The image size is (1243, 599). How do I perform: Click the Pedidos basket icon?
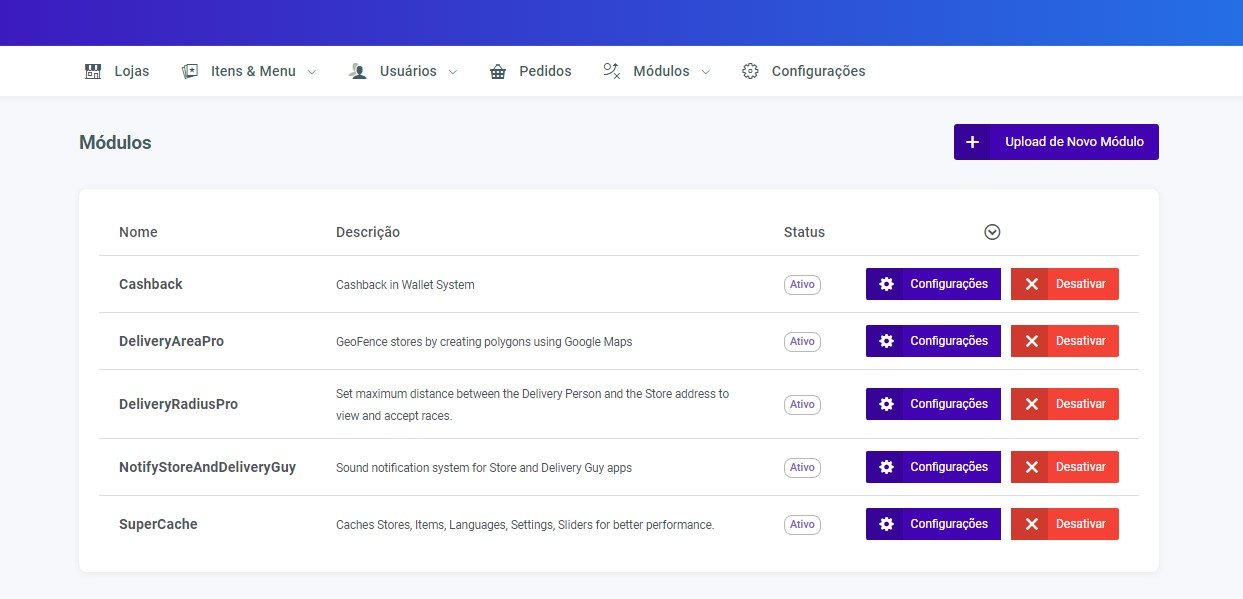[x=498, y=71]
